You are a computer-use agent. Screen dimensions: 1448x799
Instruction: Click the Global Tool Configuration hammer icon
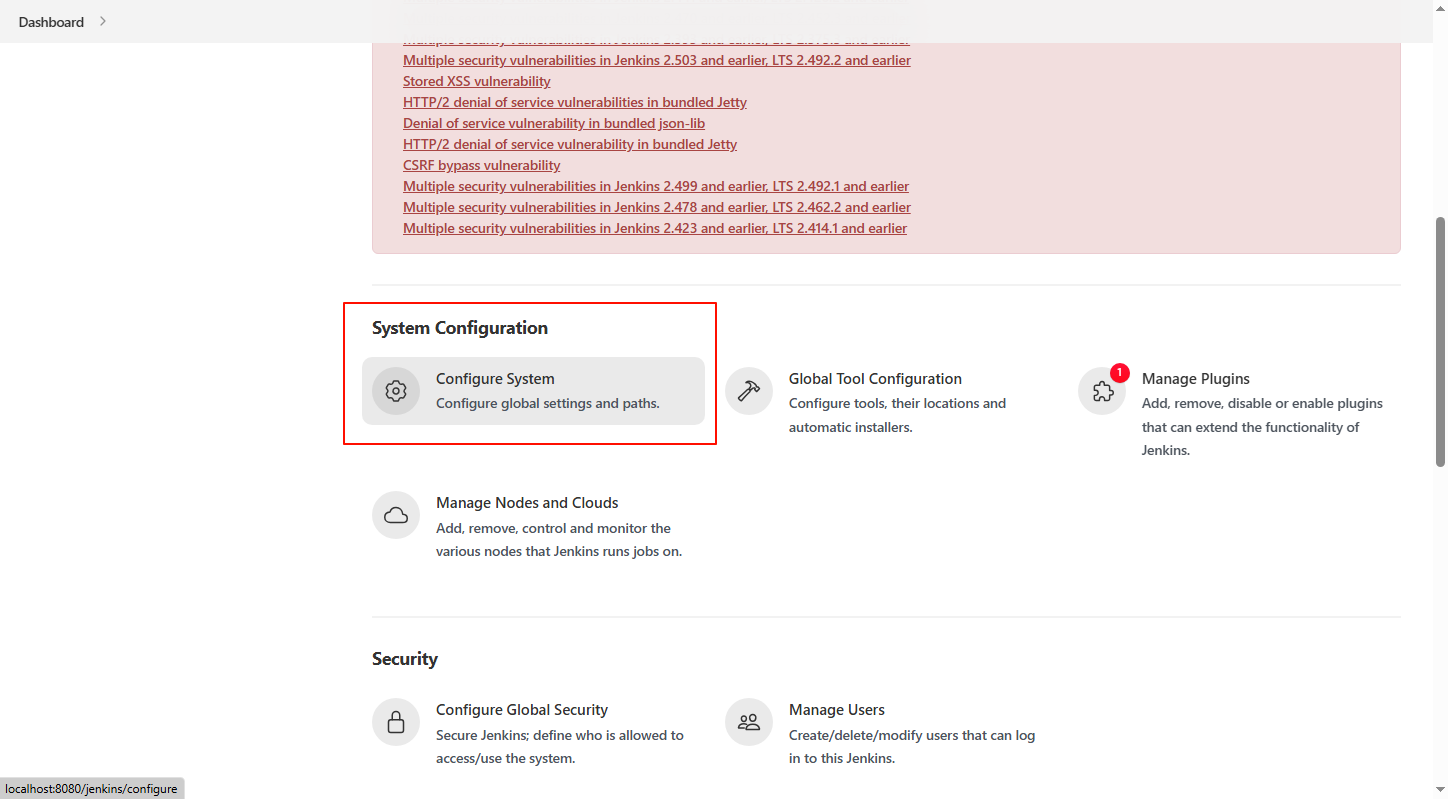point(749,391)
